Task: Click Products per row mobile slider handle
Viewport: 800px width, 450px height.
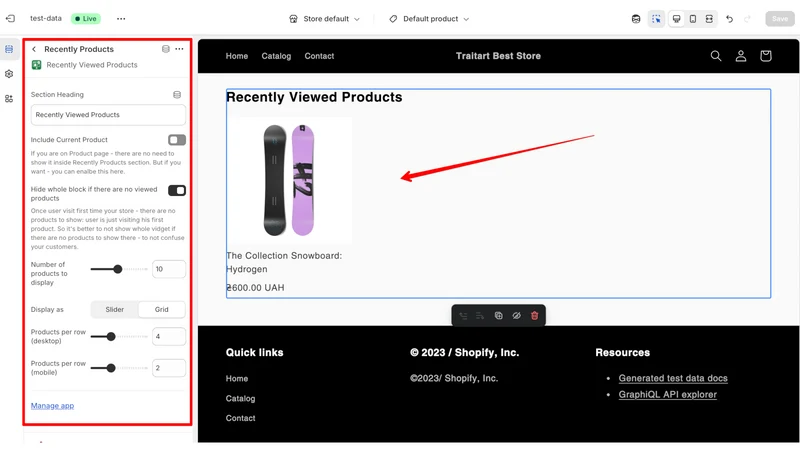Action: click(x=111, y=368)
